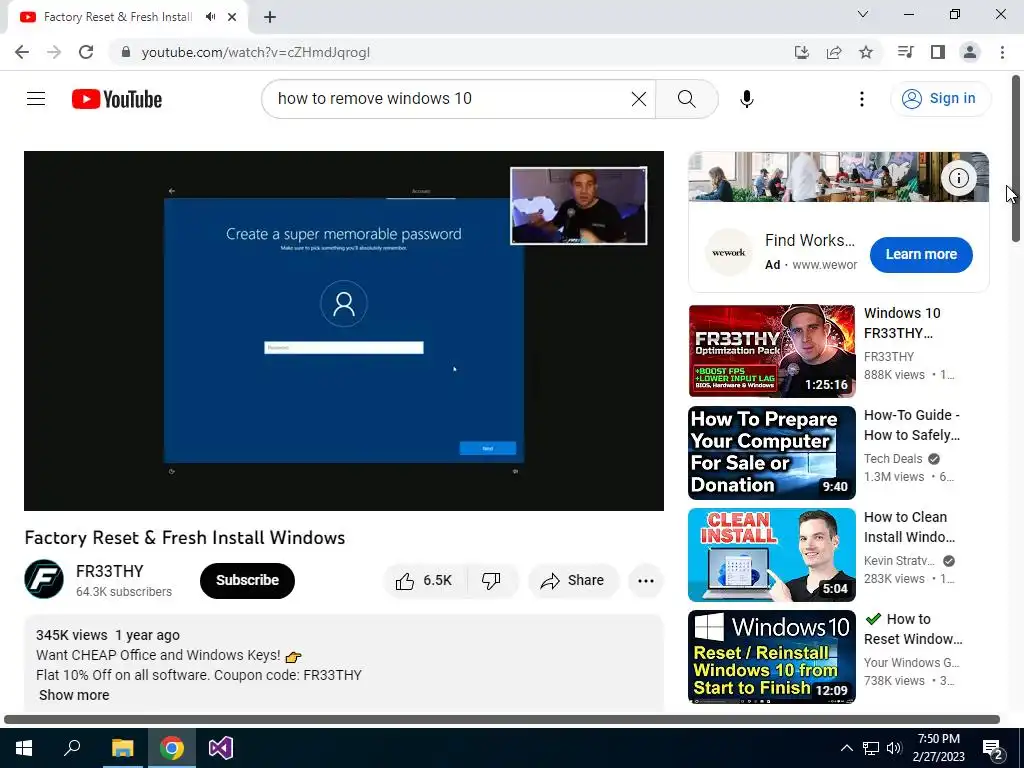
Task: Share this page icon in address bar
Action: 833,52
